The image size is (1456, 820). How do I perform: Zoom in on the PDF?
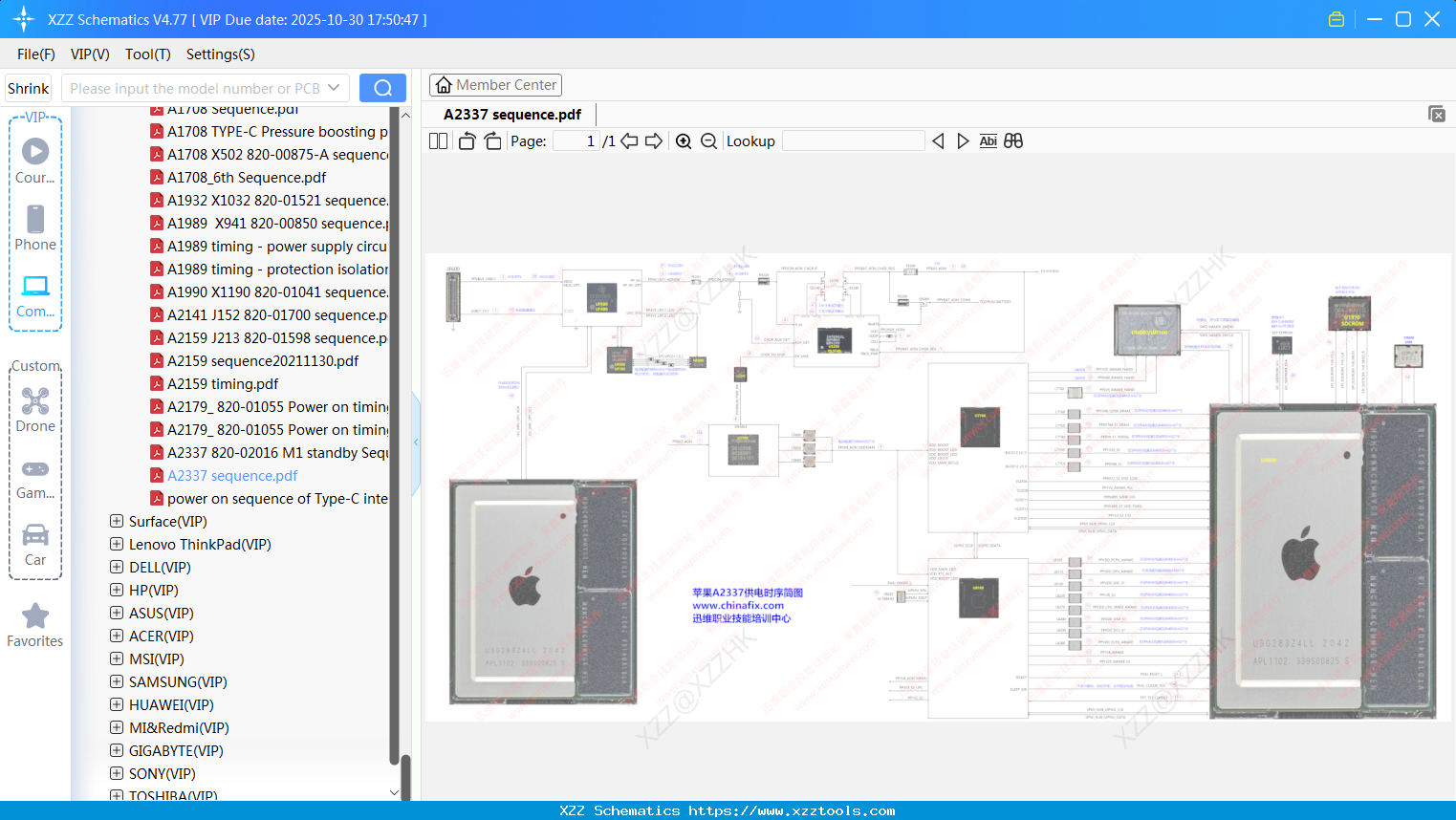684,141
